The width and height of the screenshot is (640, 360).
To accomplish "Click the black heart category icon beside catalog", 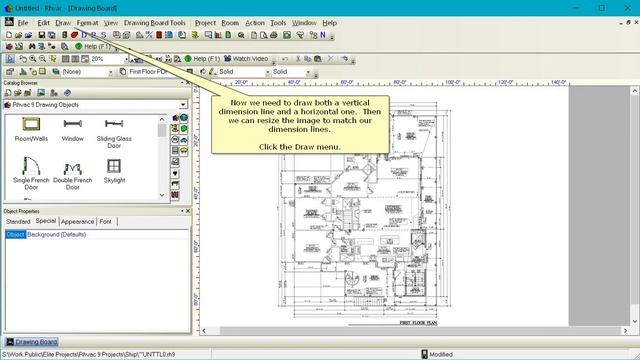I will [x=175, y=173].
